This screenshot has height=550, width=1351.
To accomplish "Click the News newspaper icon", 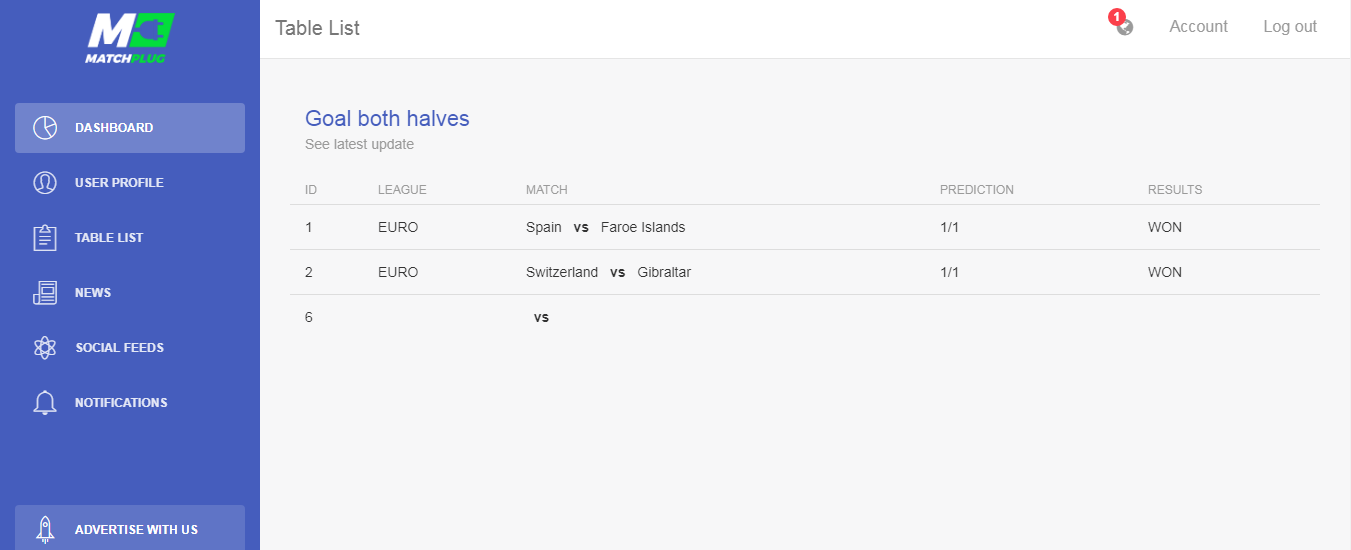I will point(45,293).
